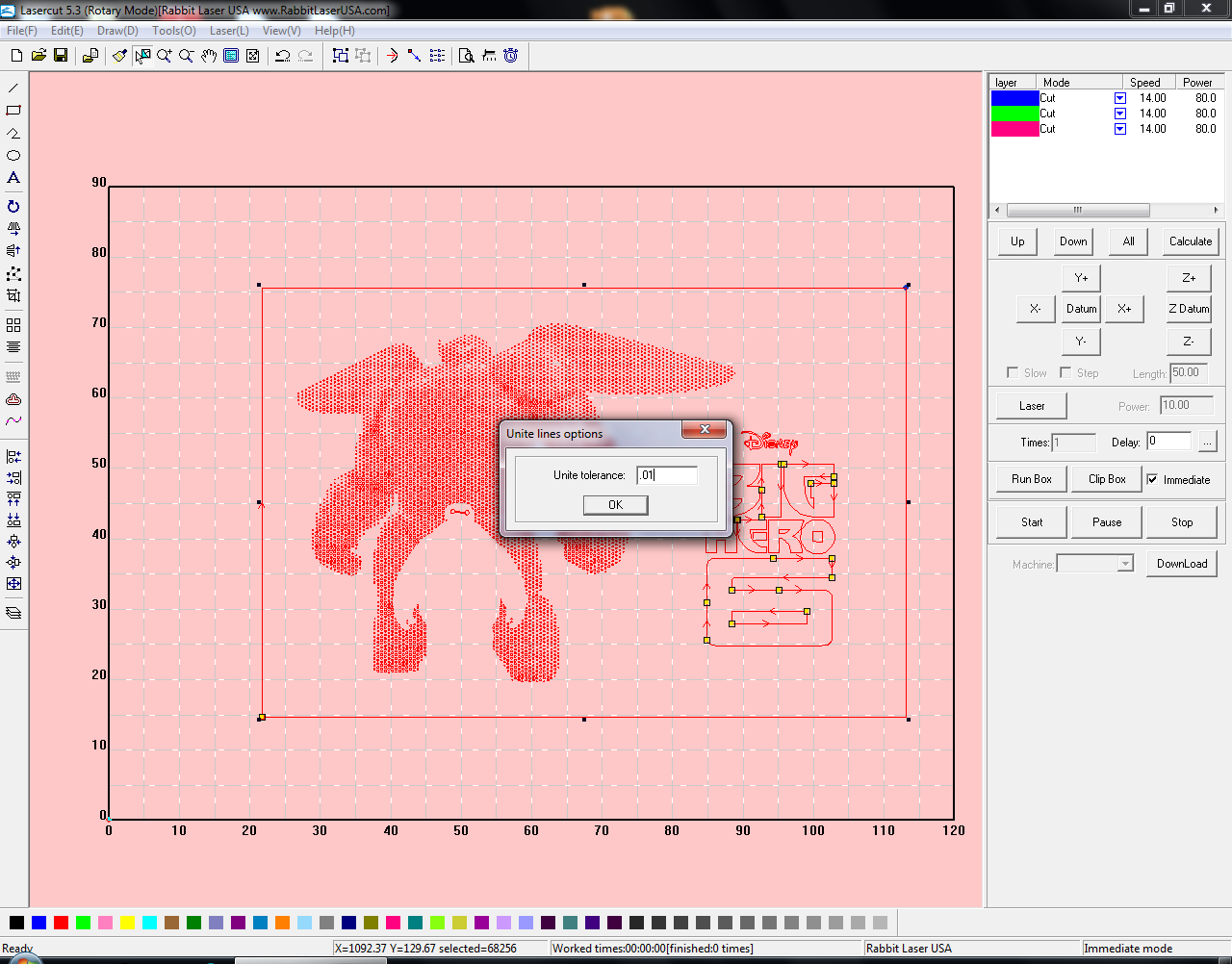Click the layer list scroll-right arrow
This screenshot has width=1232, height=964.
click(x=1216, y=210)
